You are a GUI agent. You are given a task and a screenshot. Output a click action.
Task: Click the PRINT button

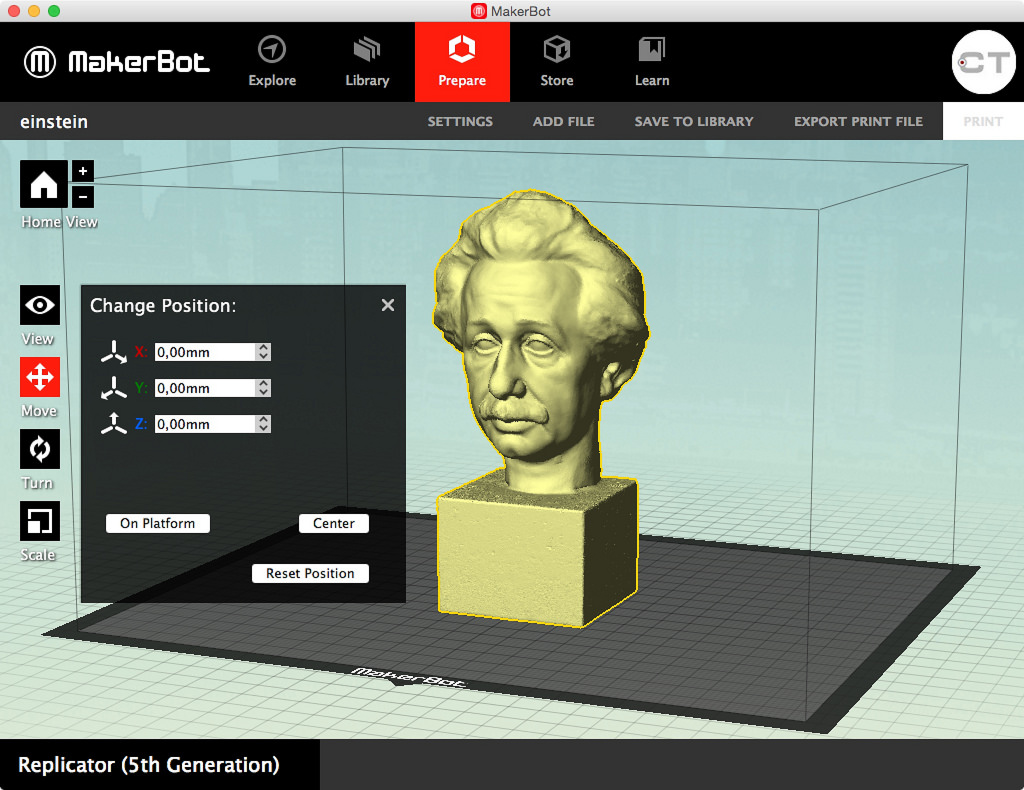click(x=983, y=121)
